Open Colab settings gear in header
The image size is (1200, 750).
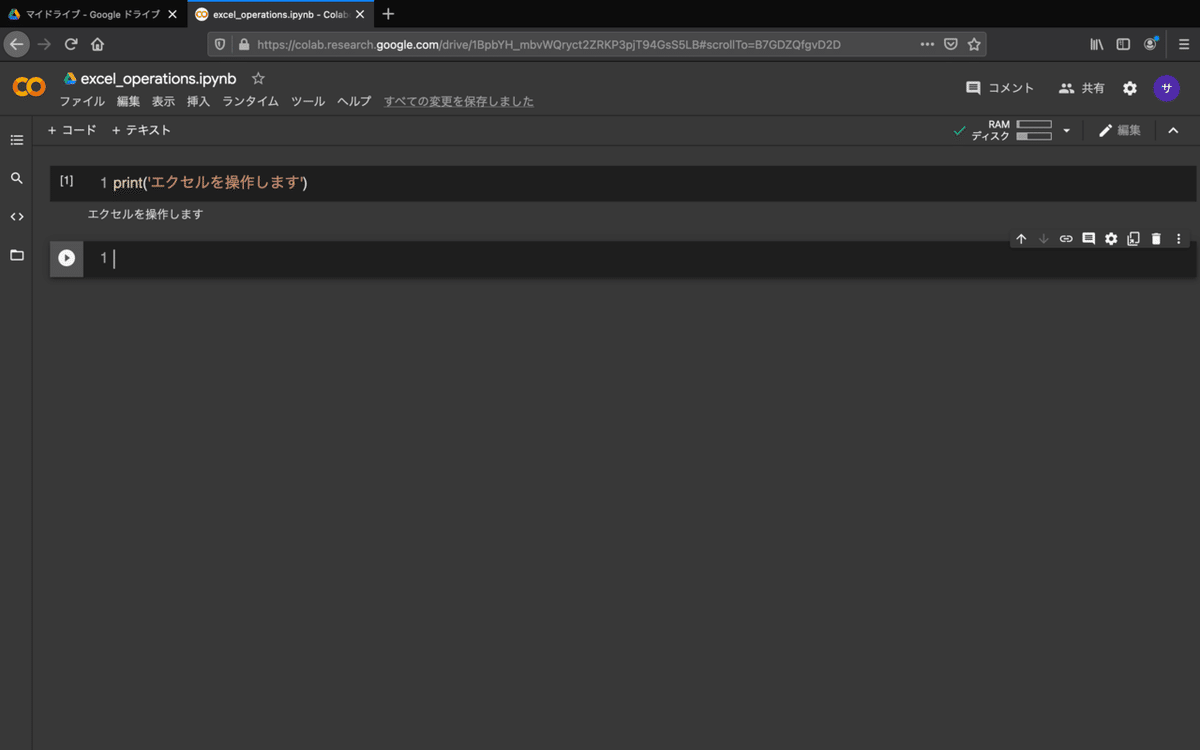(x=1130, y=88)
